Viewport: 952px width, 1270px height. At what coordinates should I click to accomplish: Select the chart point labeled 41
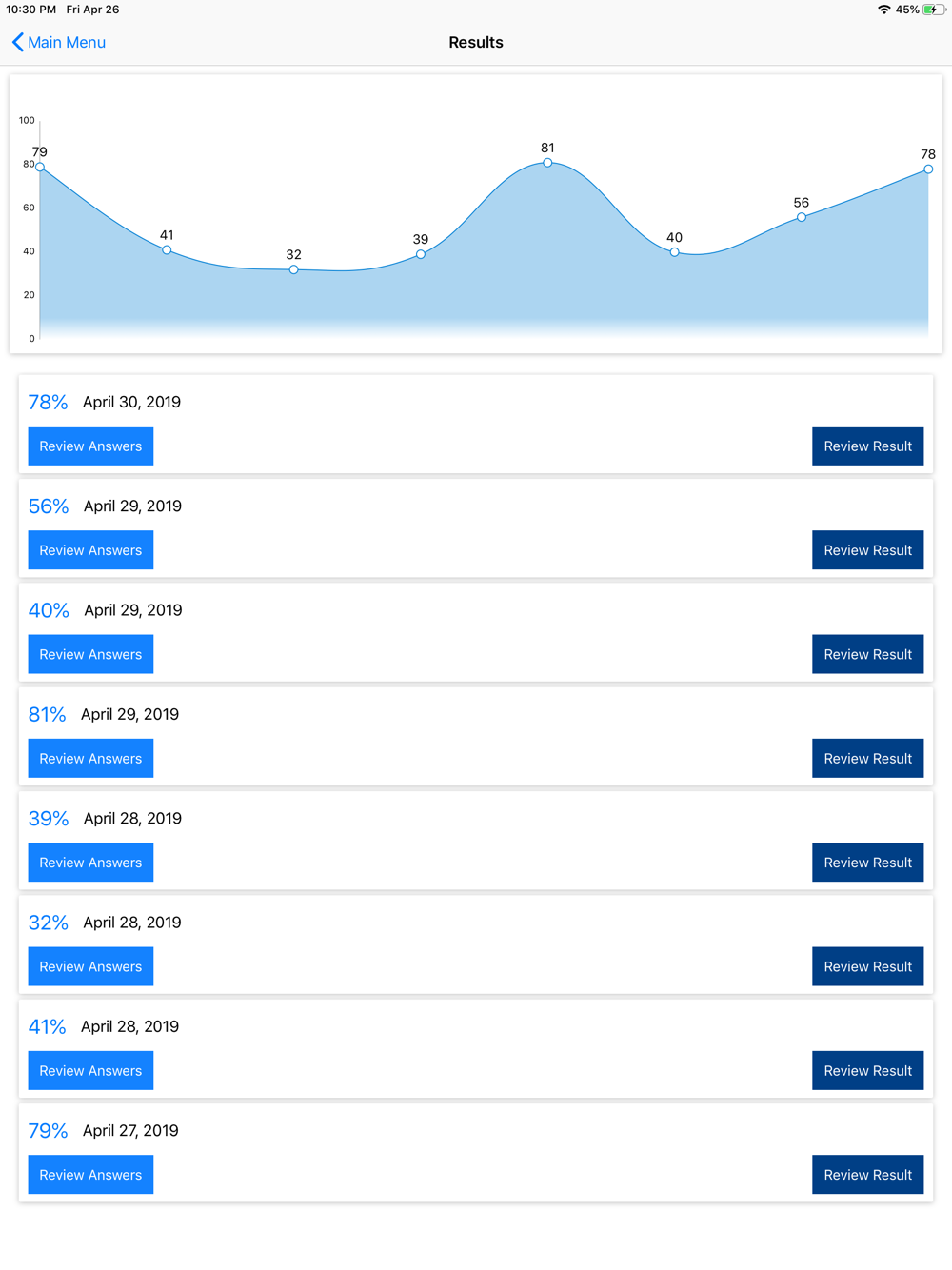[167, 250]
